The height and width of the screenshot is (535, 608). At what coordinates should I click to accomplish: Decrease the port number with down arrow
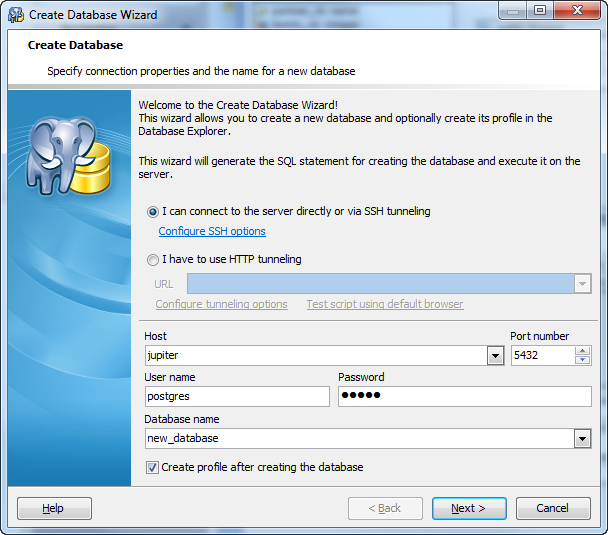coord(583,361)
